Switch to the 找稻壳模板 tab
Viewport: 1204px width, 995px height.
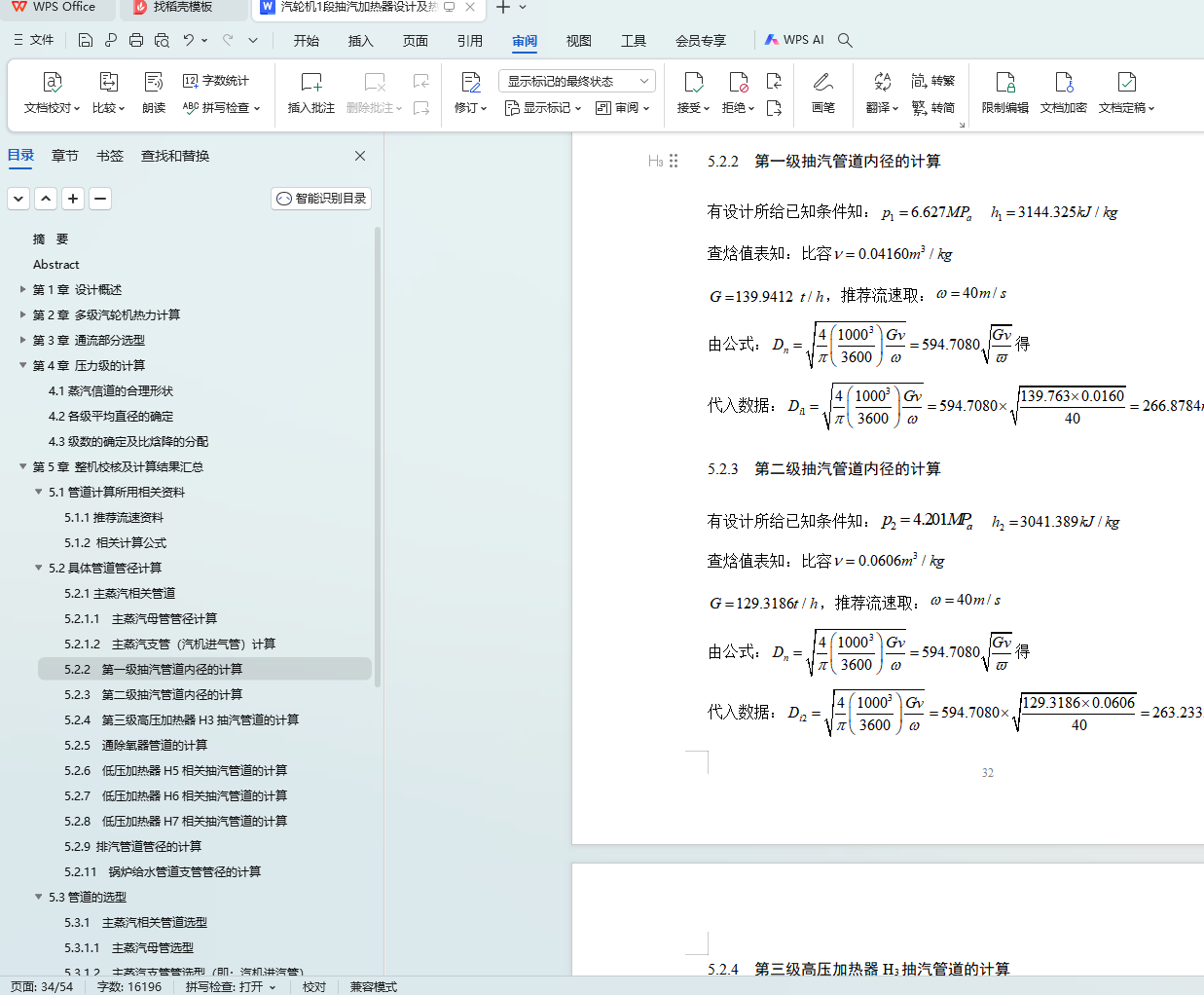pyautogui.click(x=183, y=7)
